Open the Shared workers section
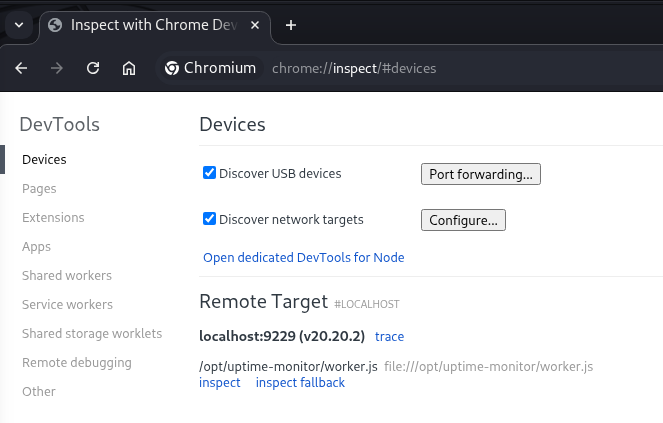The image size is (663, 423). (67, 275)
